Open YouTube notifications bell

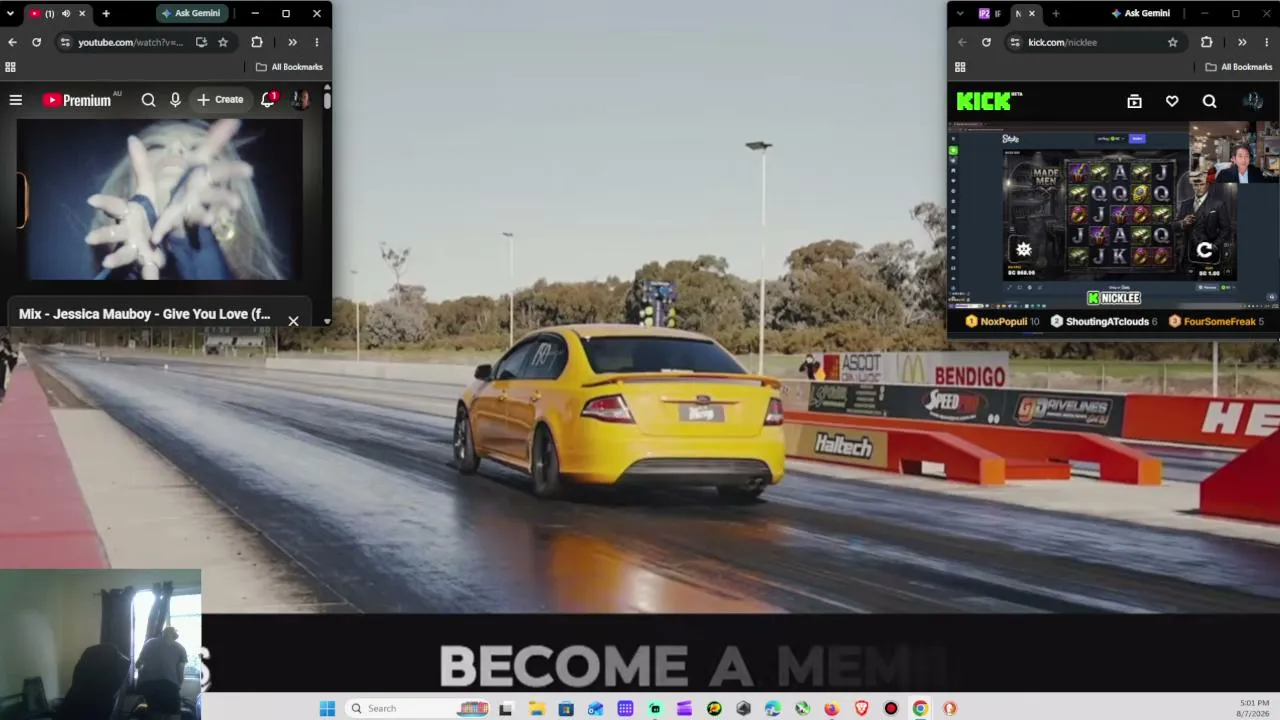pos(268,100)
